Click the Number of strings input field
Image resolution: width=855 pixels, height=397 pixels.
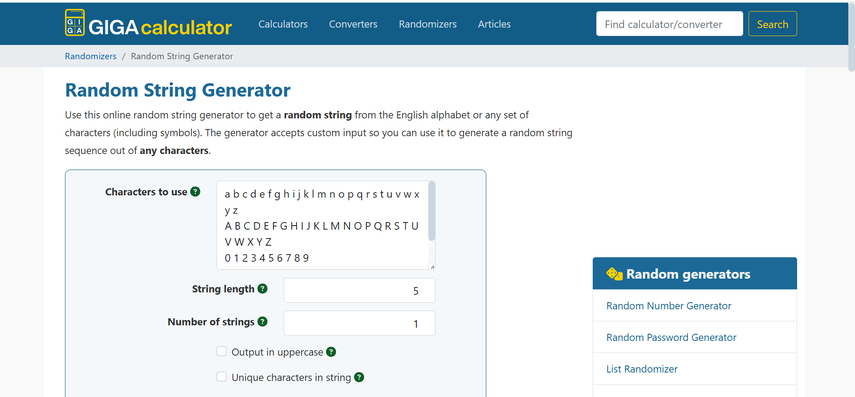coord(359,323)
